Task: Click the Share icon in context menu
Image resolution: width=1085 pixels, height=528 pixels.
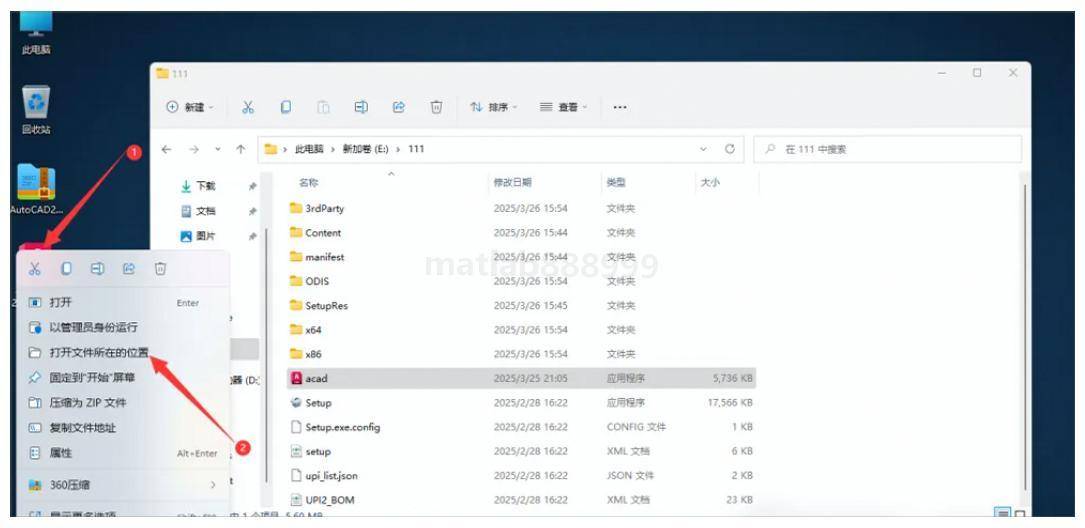Action: 129,268
